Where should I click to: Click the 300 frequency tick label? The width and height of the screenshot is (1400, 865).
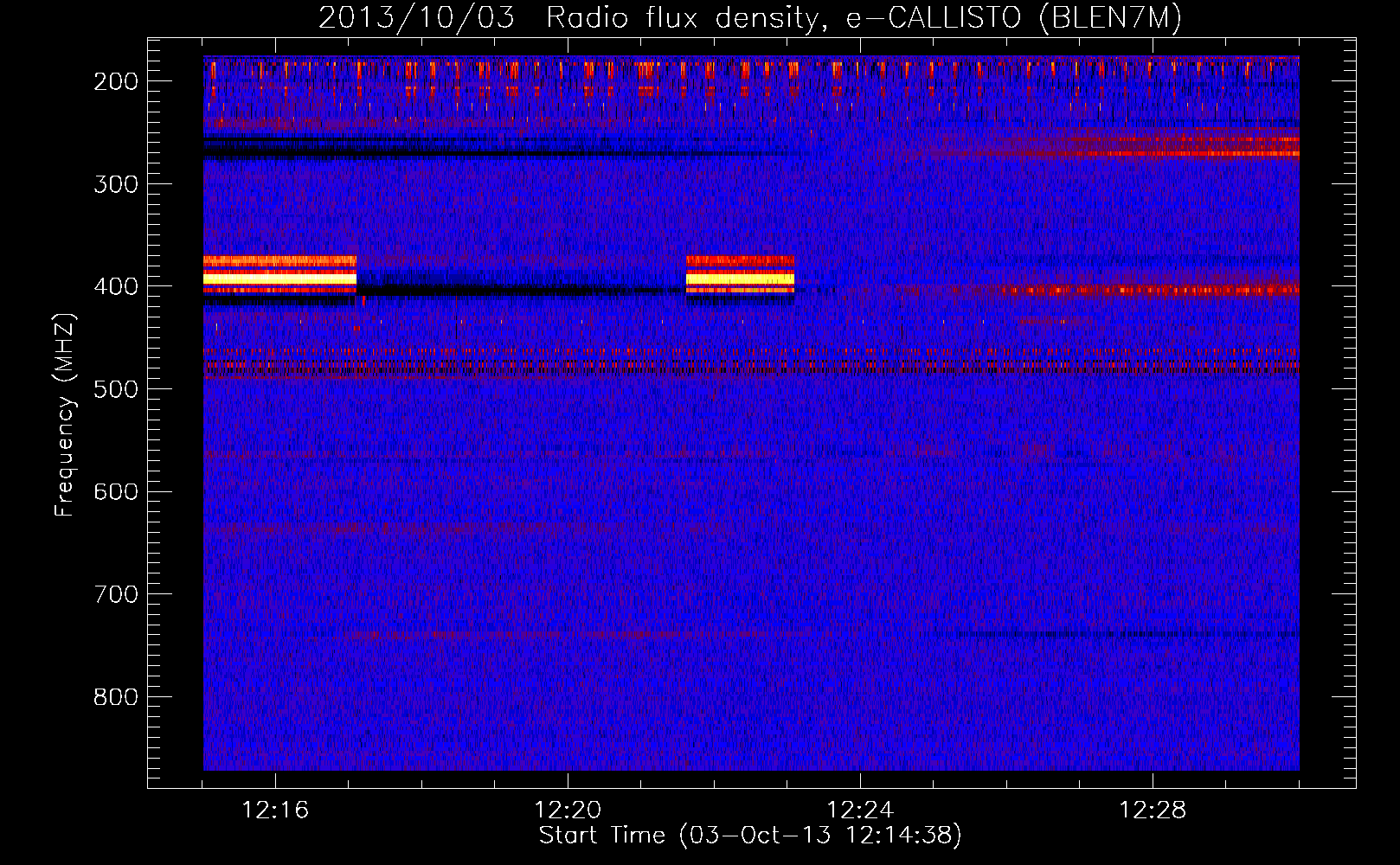(116, 184)
